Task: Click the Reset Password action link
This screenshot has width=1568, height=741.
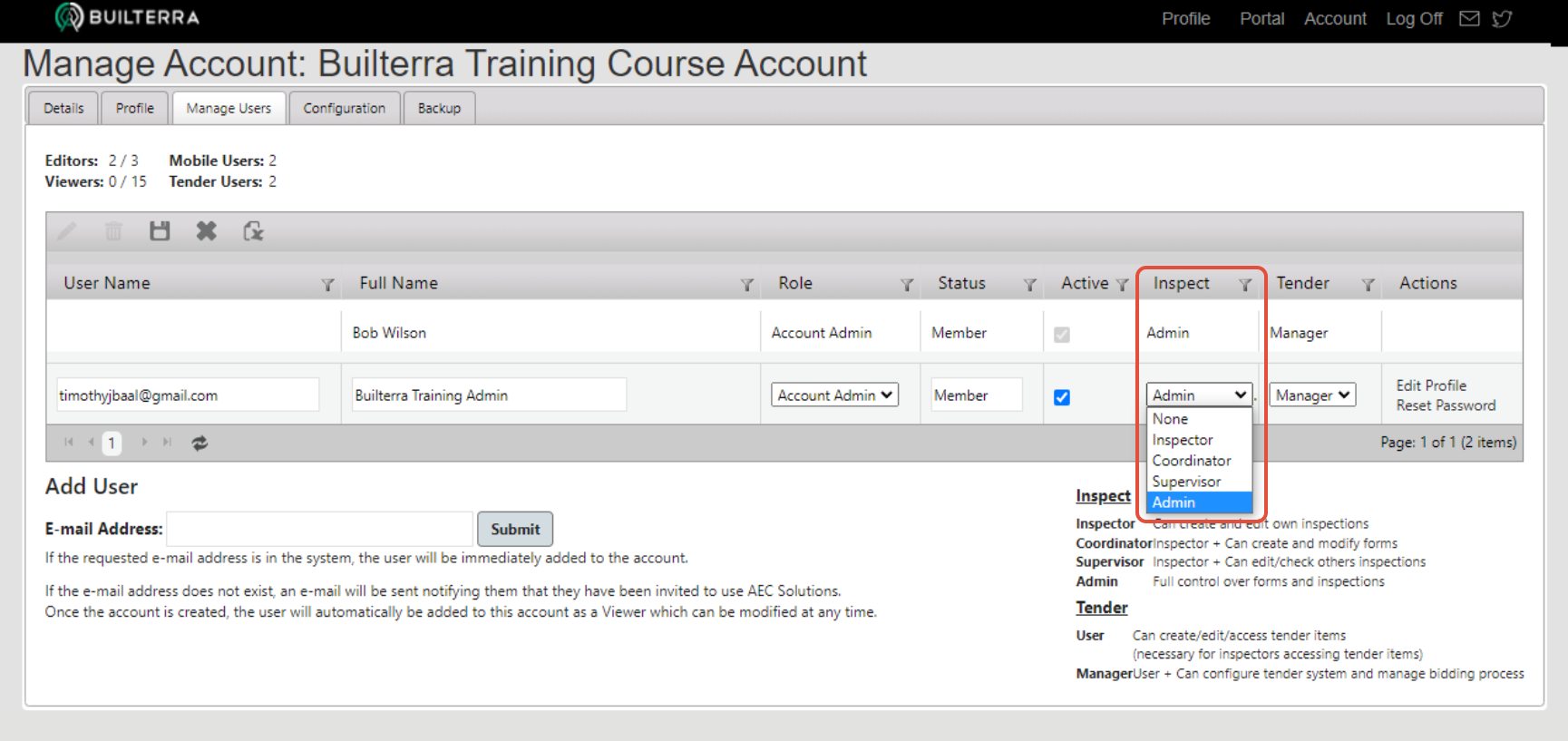Action: 1446,405
